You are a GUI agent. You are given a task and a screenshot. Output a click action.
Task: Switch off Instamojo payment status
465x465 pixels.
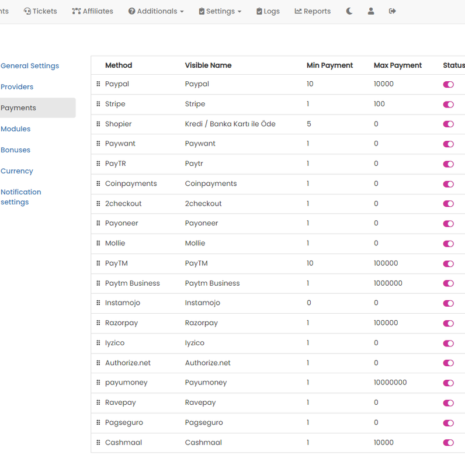coord(448,303)
